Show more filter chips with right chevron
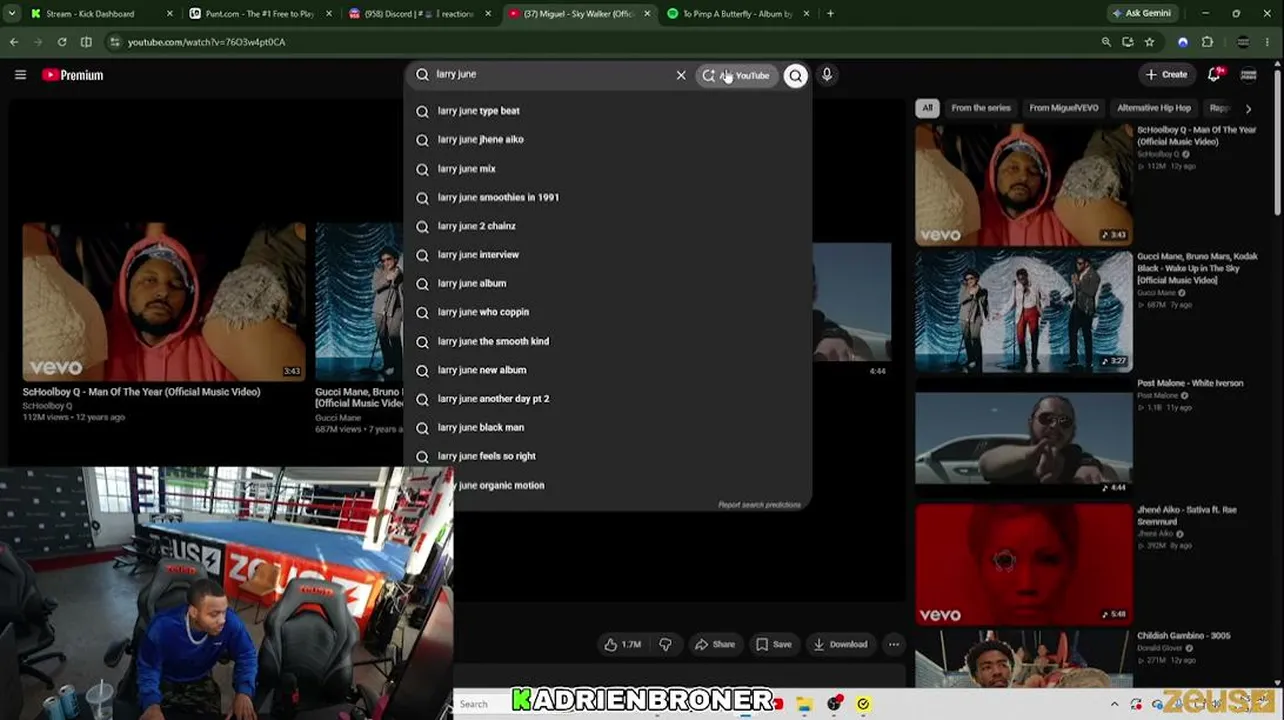Viewport: 1284px width, 720px height. [1248, 108]
